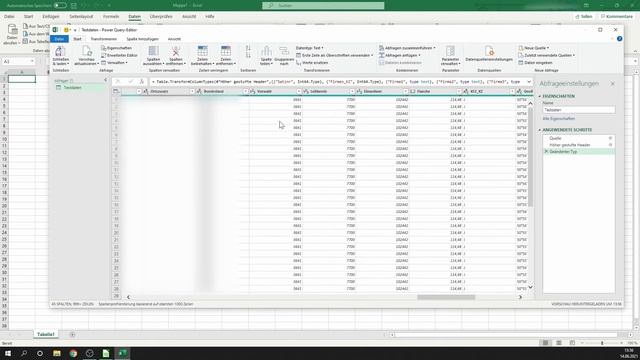The width and height of the screenshot is (640, 360).
Task: Select the Quelle applied step
Action: pyautogui.click(x=579, y=138)
